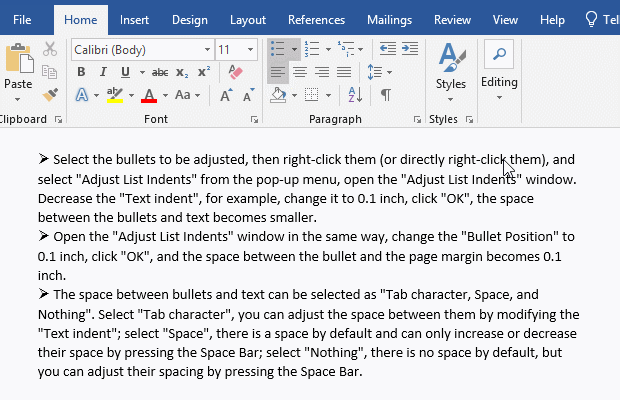Switch to the Help tab

(x=552, y=20)
